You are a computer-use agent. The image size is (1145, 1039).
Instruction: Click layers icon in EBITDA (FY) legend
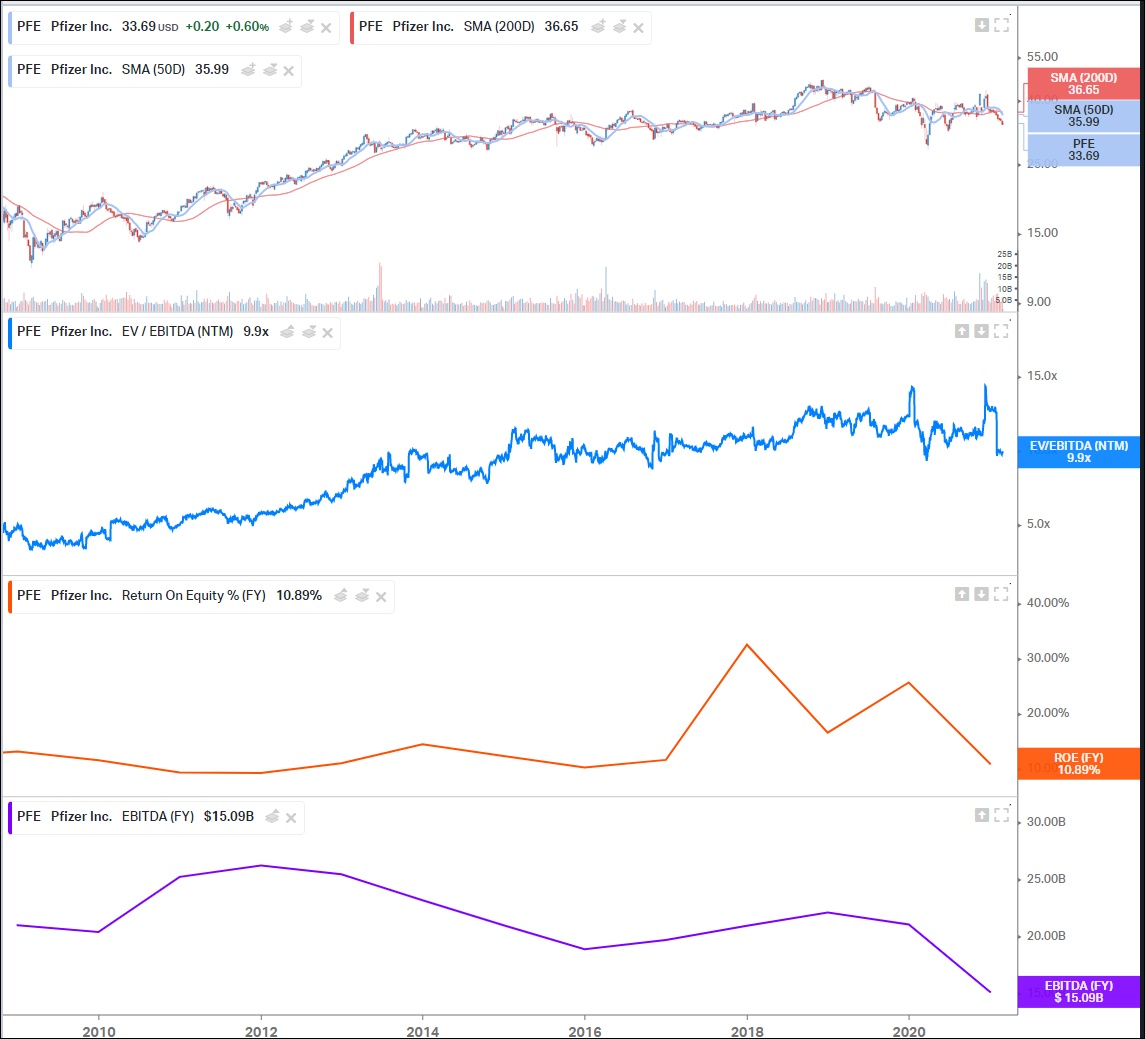(x=272, y=816)
